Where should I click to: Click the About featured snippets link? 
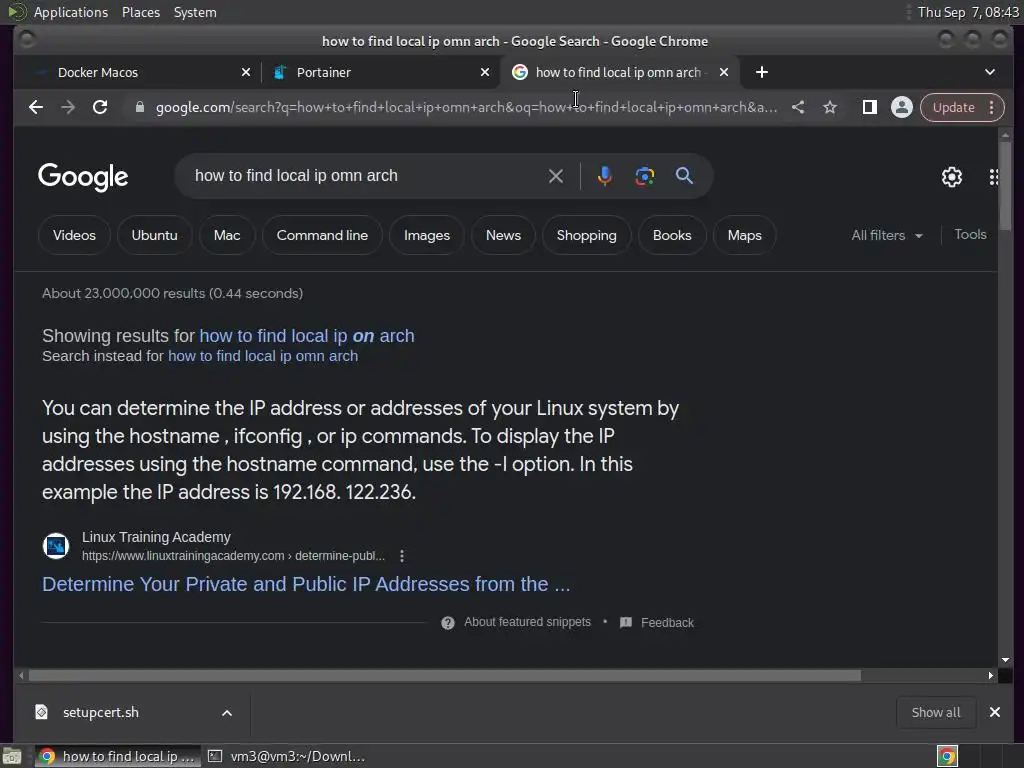click(x=527, y=622)
